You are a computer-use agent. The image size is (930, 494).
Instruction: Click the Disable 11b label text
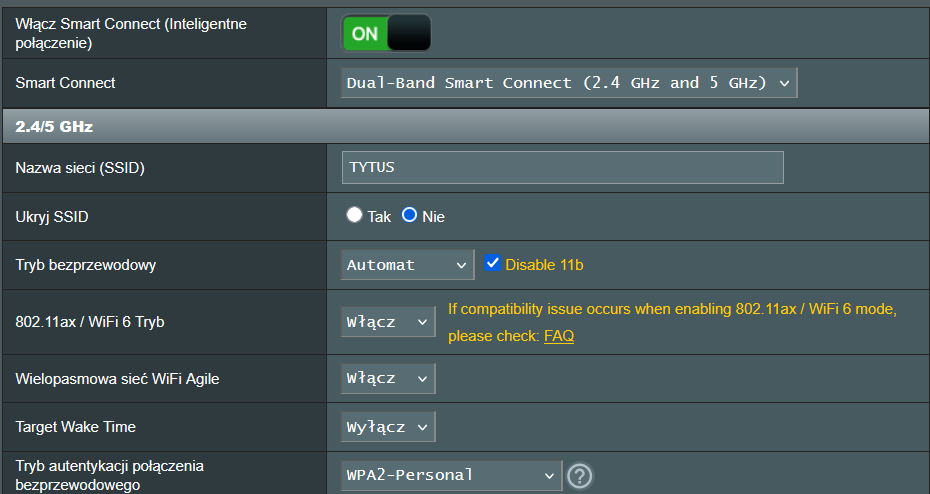[544, 265]
